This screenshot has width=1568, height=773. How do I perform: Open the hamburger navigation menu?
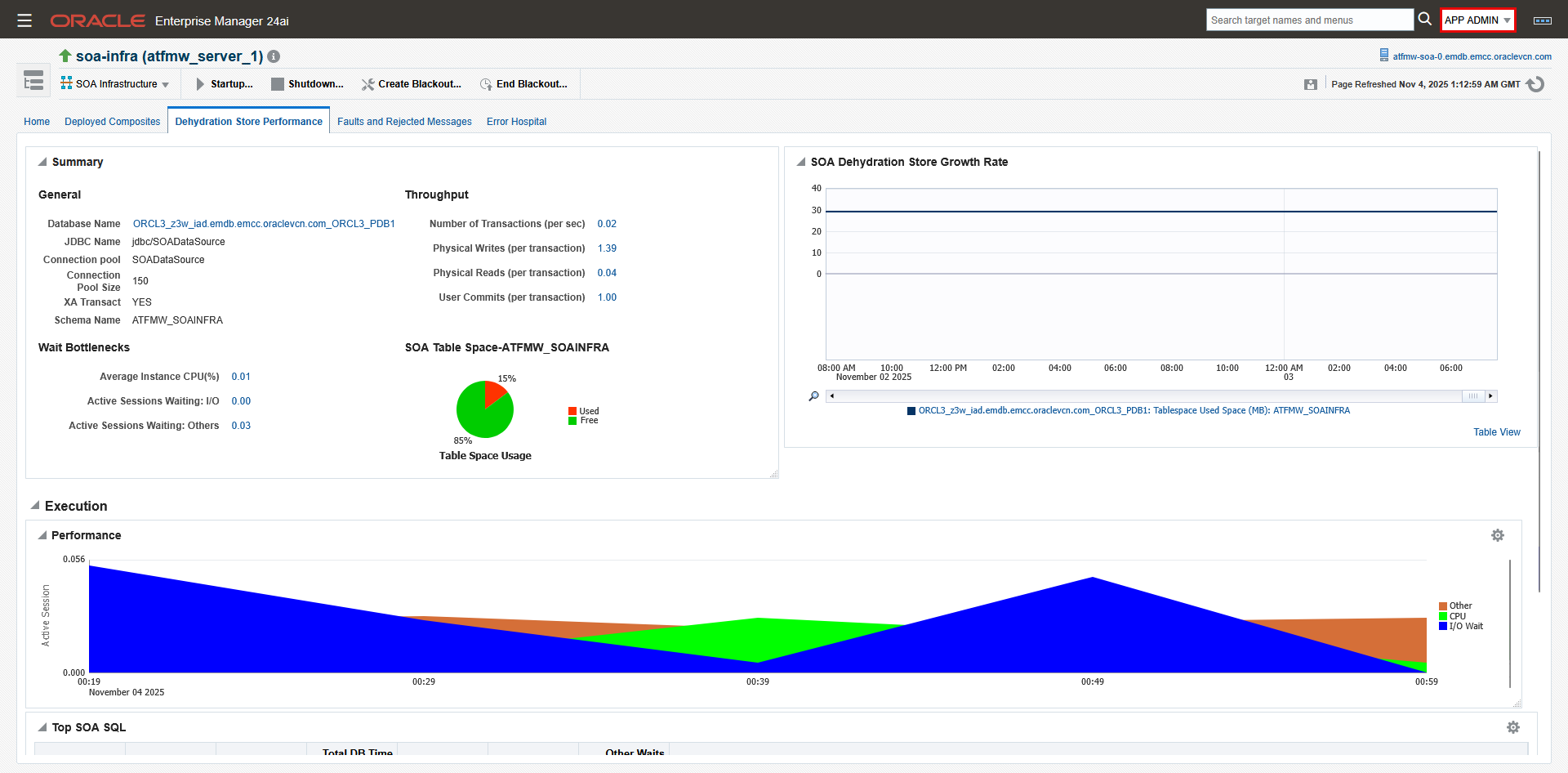[24, 20]
